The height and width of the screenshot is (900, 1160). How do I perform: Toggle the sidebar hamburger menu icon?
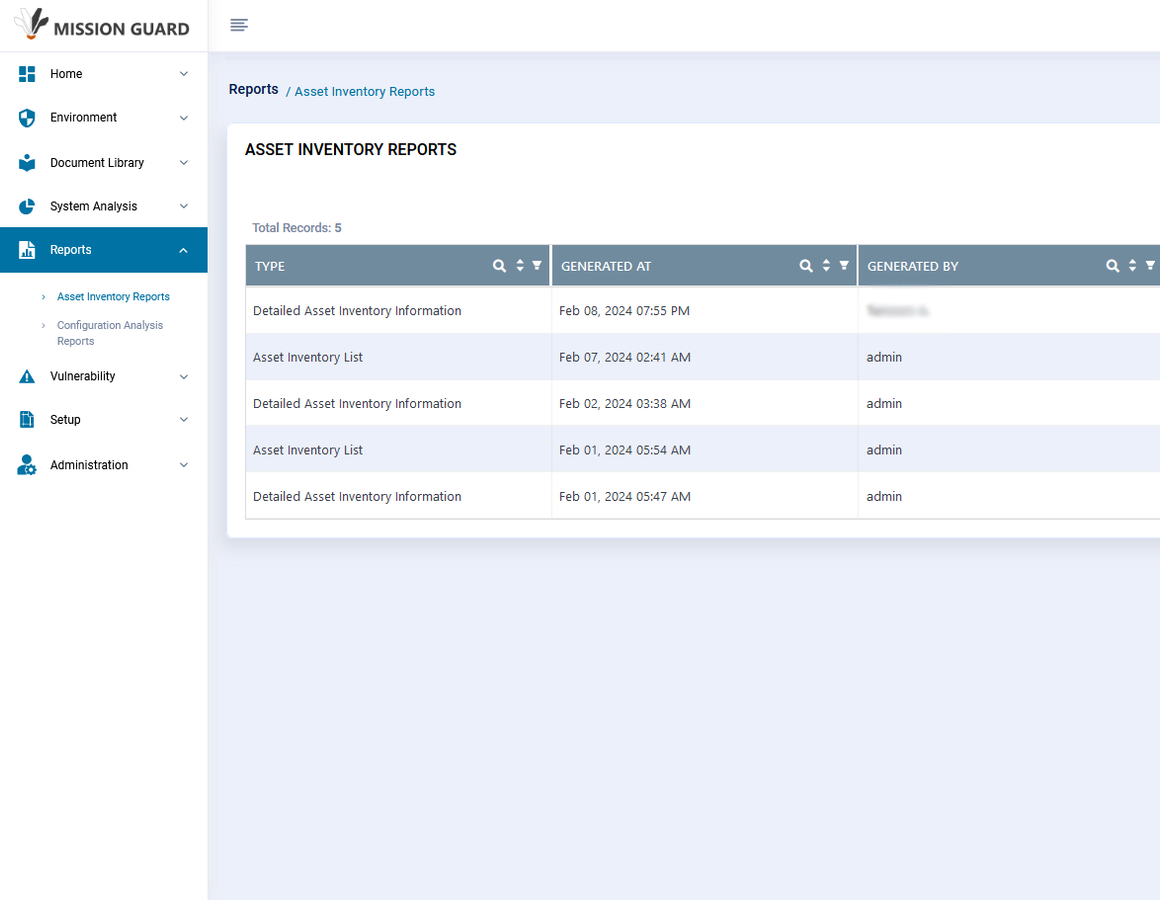click(x=239, y=25)
